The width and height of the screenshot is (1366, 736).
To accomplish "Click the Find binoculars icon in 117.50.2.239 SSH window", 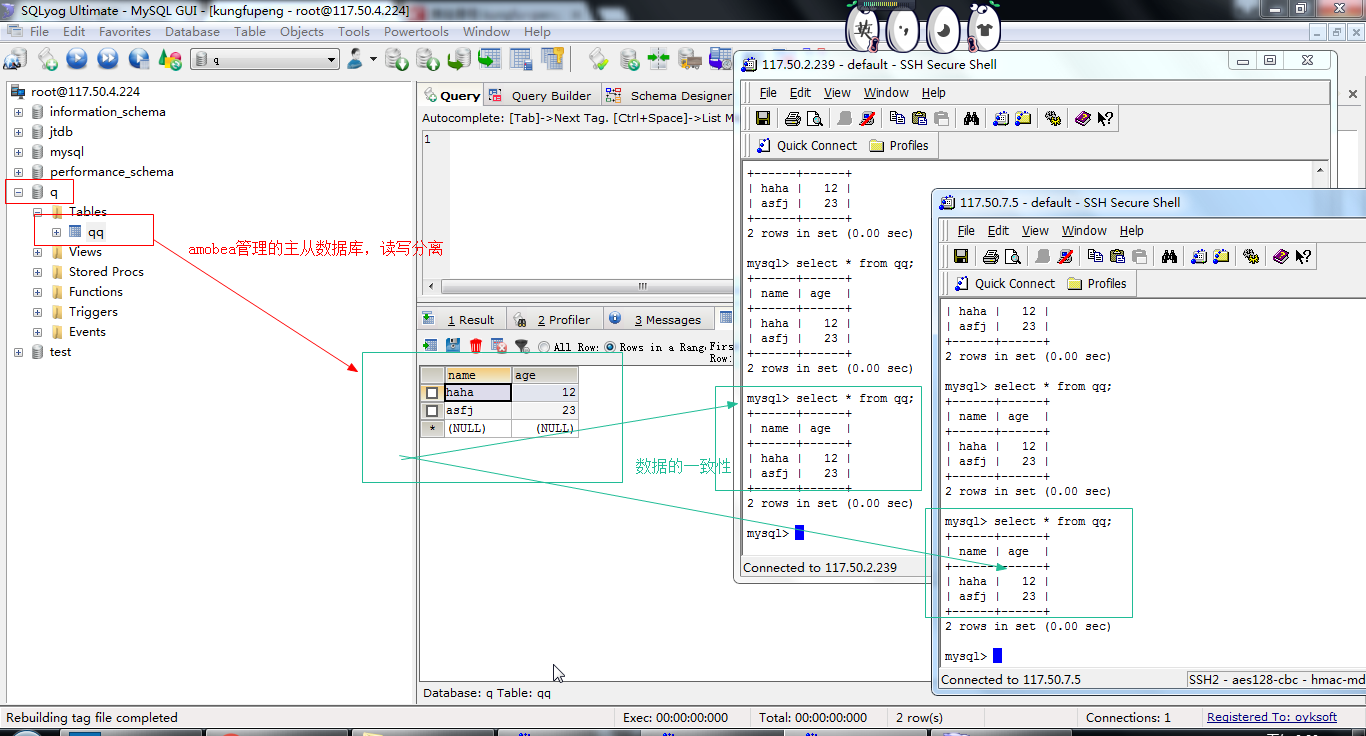I will point(971,118).
